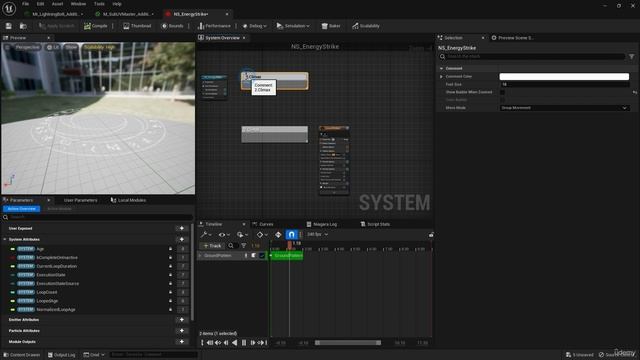Open the Baker tool

(331, 26)
